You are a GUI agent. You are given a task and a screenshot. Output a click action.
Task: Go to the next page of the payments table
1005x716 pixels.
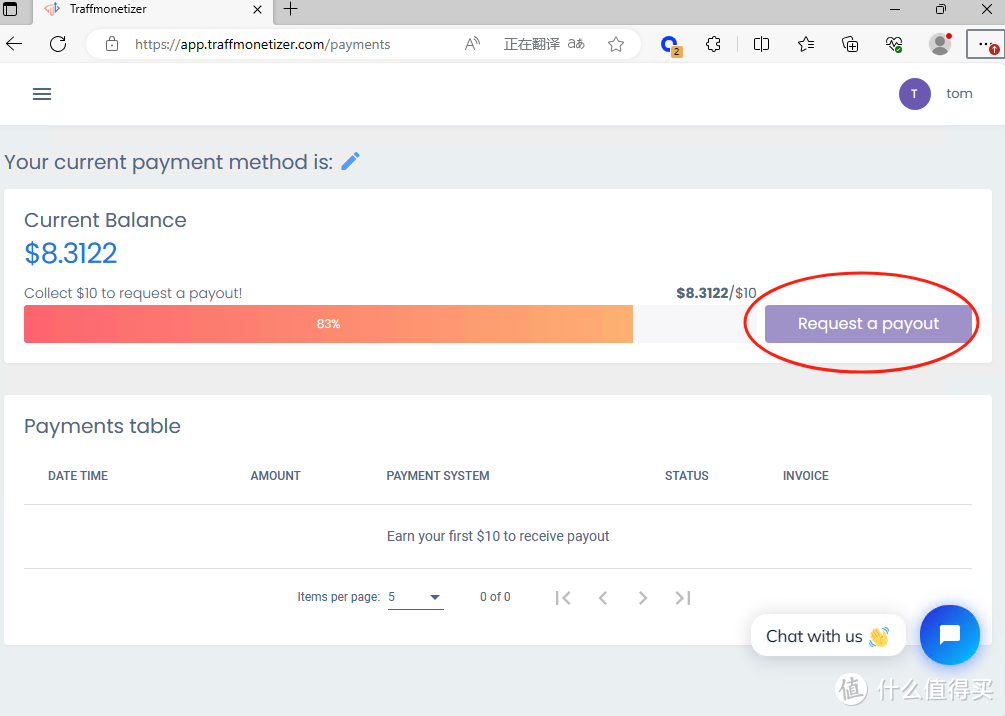coord(643,597)
